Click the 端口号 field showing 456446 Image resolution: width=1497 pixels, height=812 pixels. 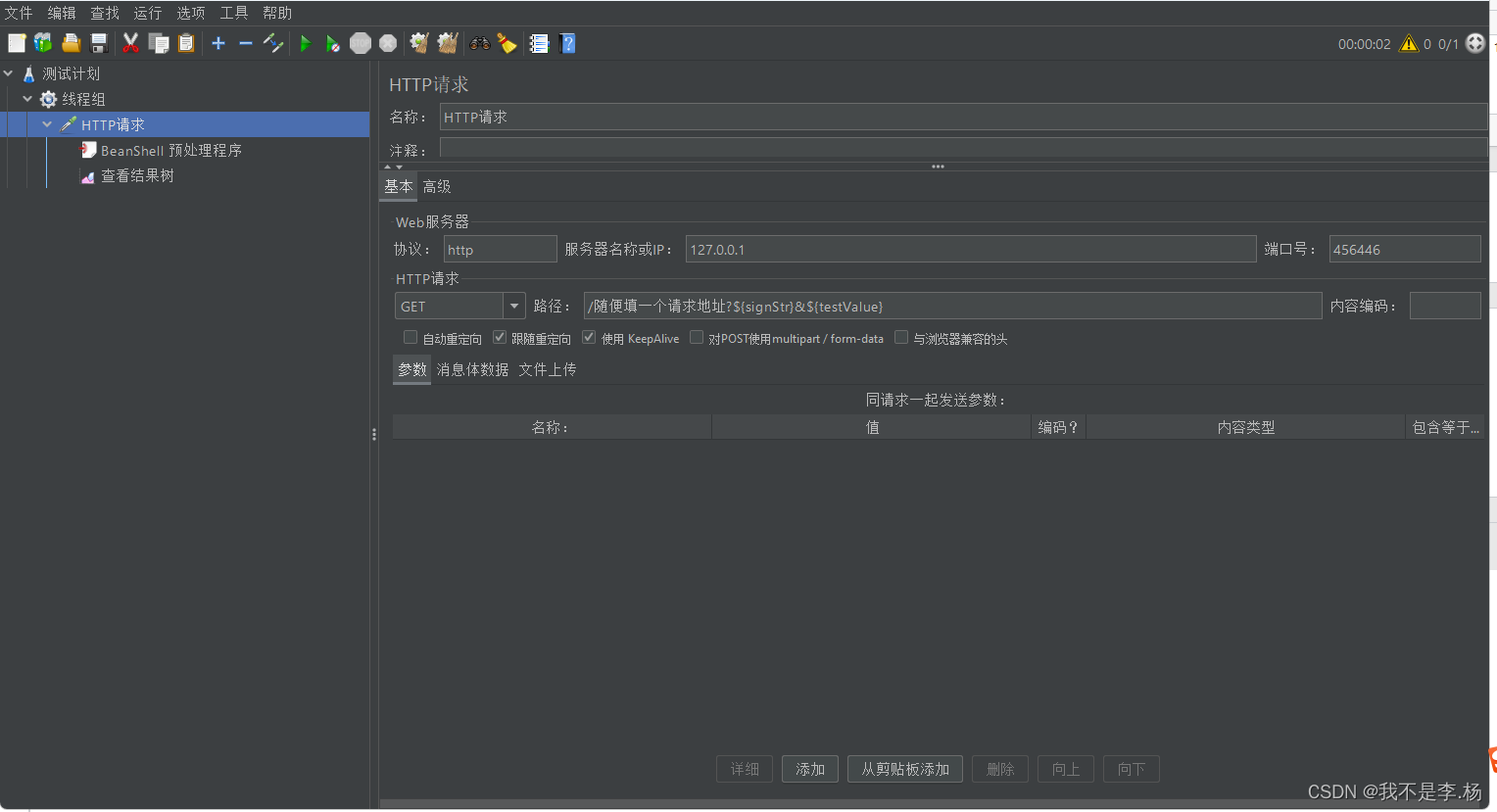pos(1404,249)
